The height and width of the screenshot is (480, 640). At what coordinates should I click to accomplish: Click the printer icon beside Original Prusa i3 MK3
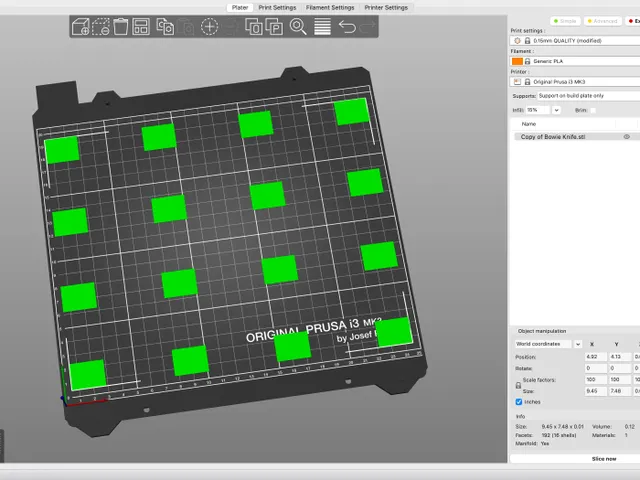[x=517, y=82]
